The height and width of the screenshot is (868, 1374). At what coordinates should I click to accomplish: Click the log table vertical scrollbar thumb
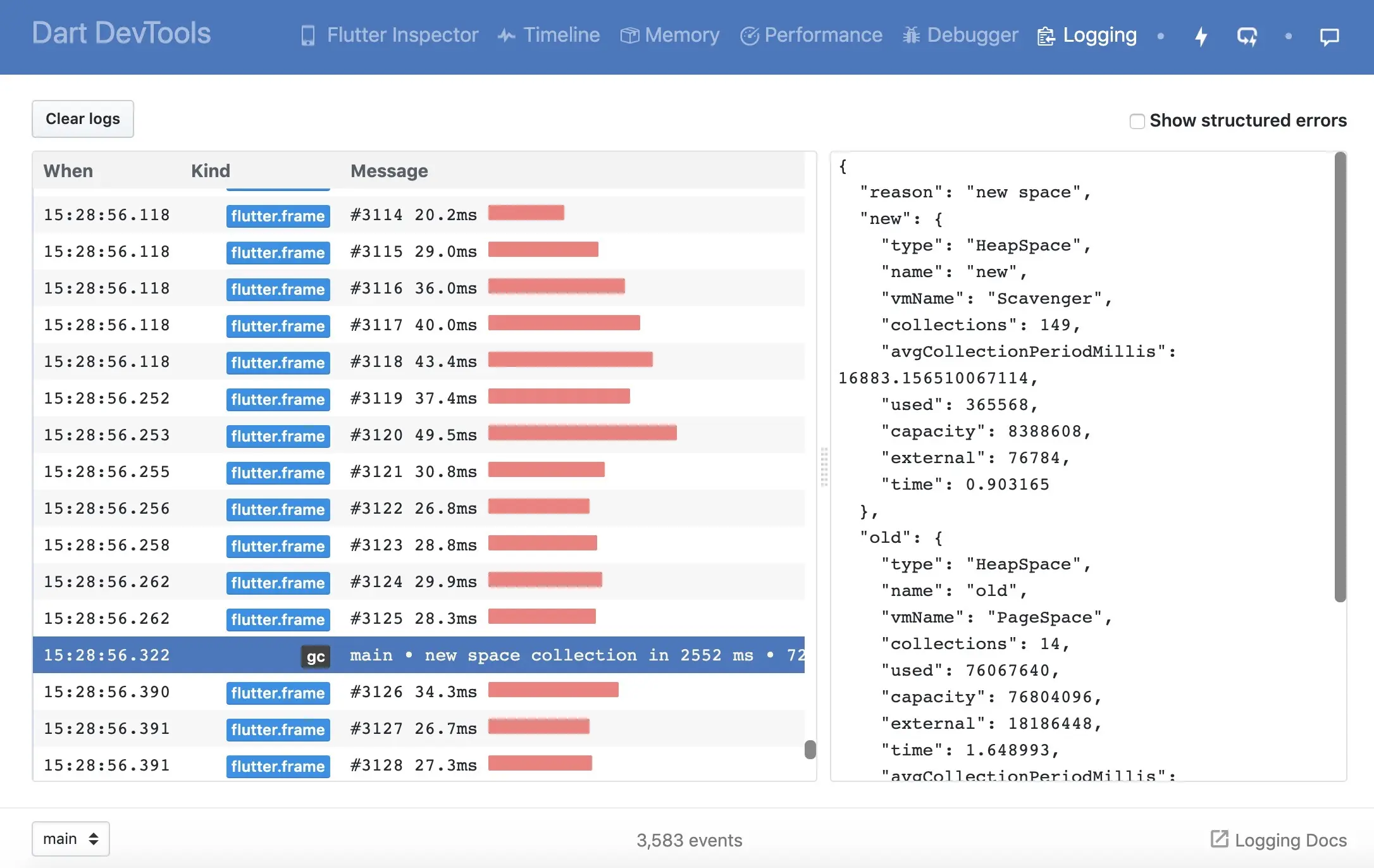click(810, 749)
